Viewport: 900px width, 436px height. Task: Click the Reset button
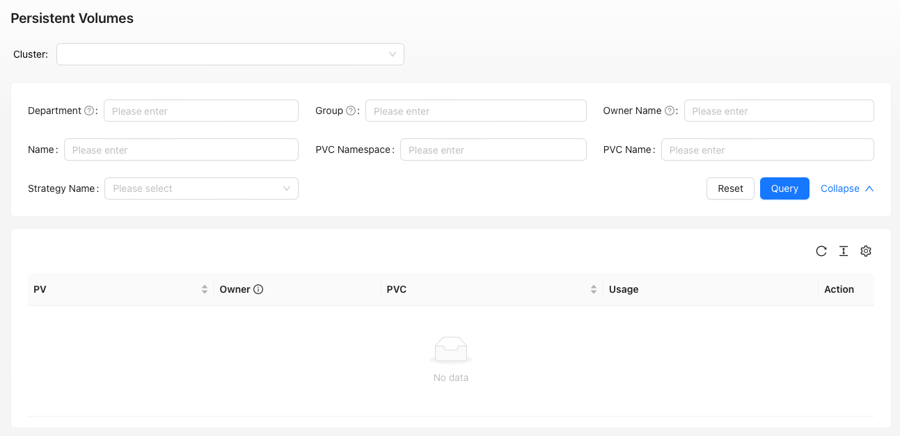pyautogui.click(x=730, y=188)
